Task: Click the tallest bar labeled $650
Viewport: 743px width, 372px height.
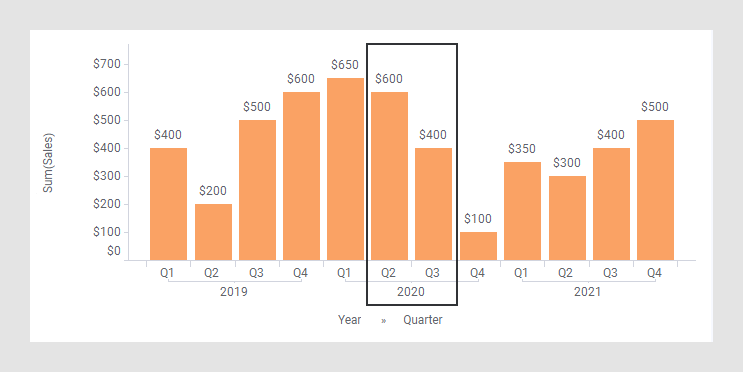Action: pyautogui.click(x=345, y=169)
